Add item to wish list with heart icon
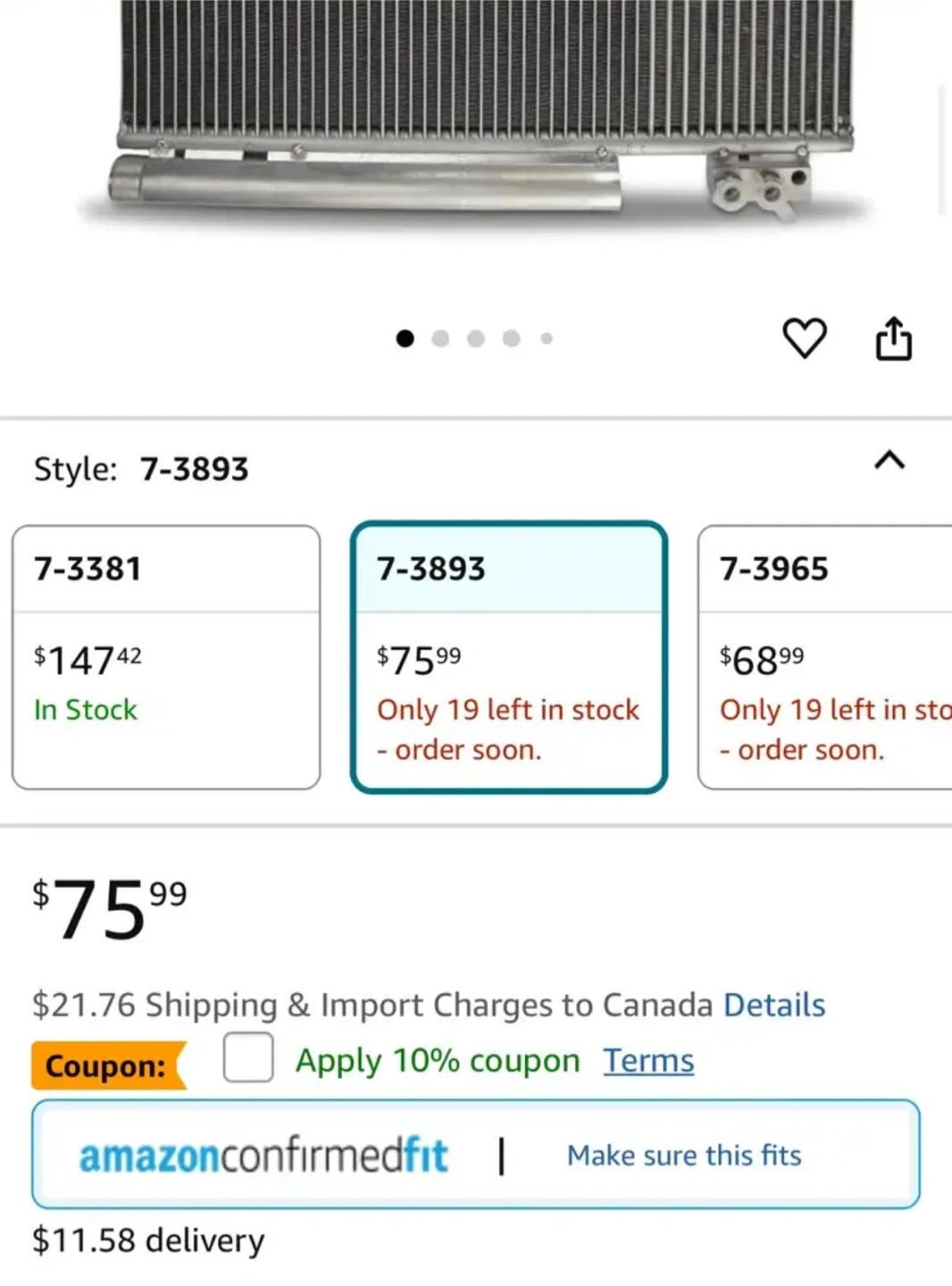 [x=804, y=338]
